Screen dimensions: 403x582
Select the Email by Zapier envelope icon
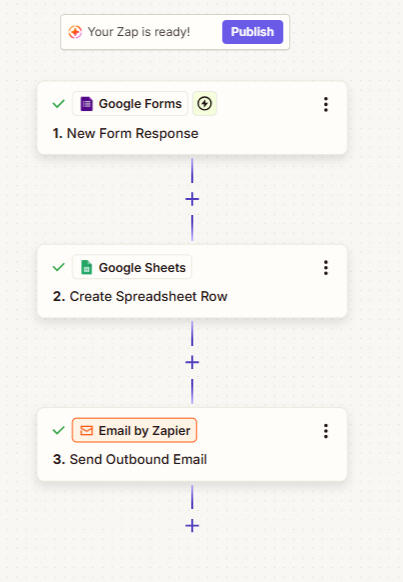point(86,431)
